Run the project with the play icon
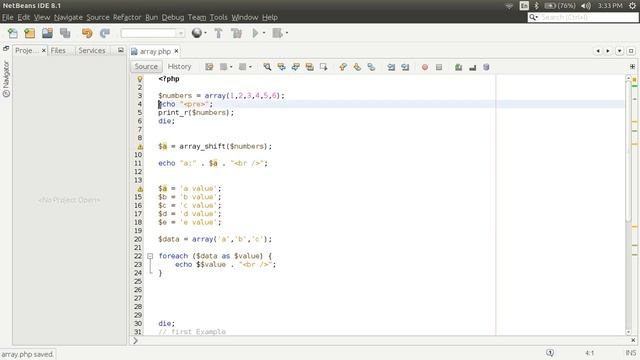This screenshot has height=360, width=640. coord(256,33)
